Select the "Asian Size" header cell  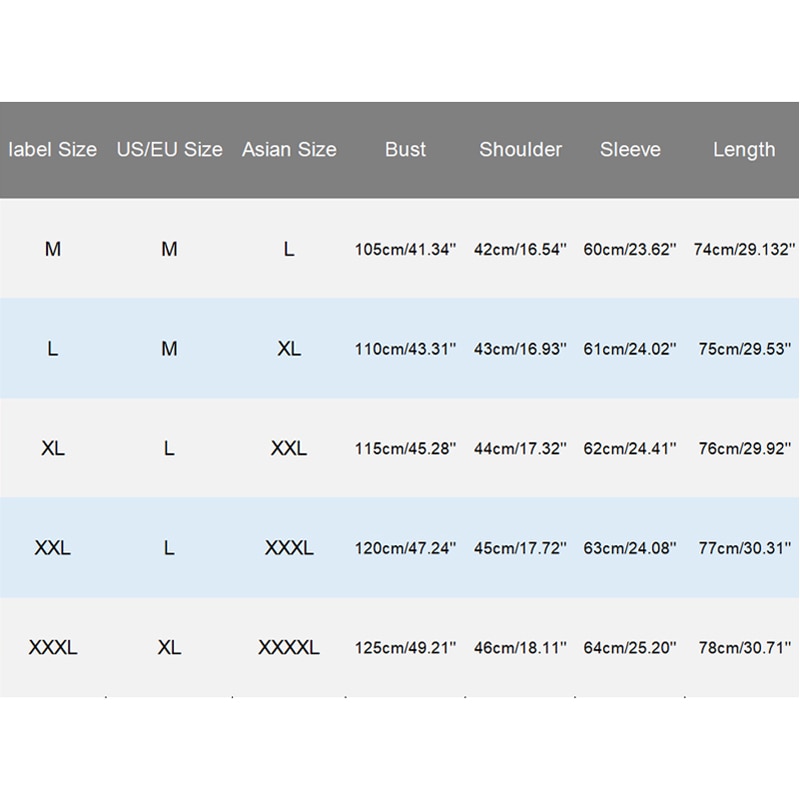pos(289,150)
